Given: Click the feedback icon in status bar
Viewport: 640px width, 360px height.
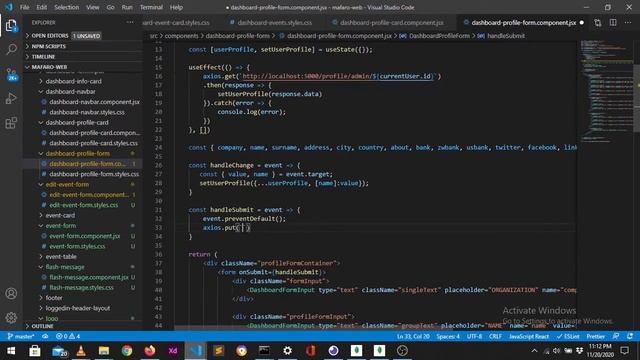Looking at the screenshot, I should 616,336.
